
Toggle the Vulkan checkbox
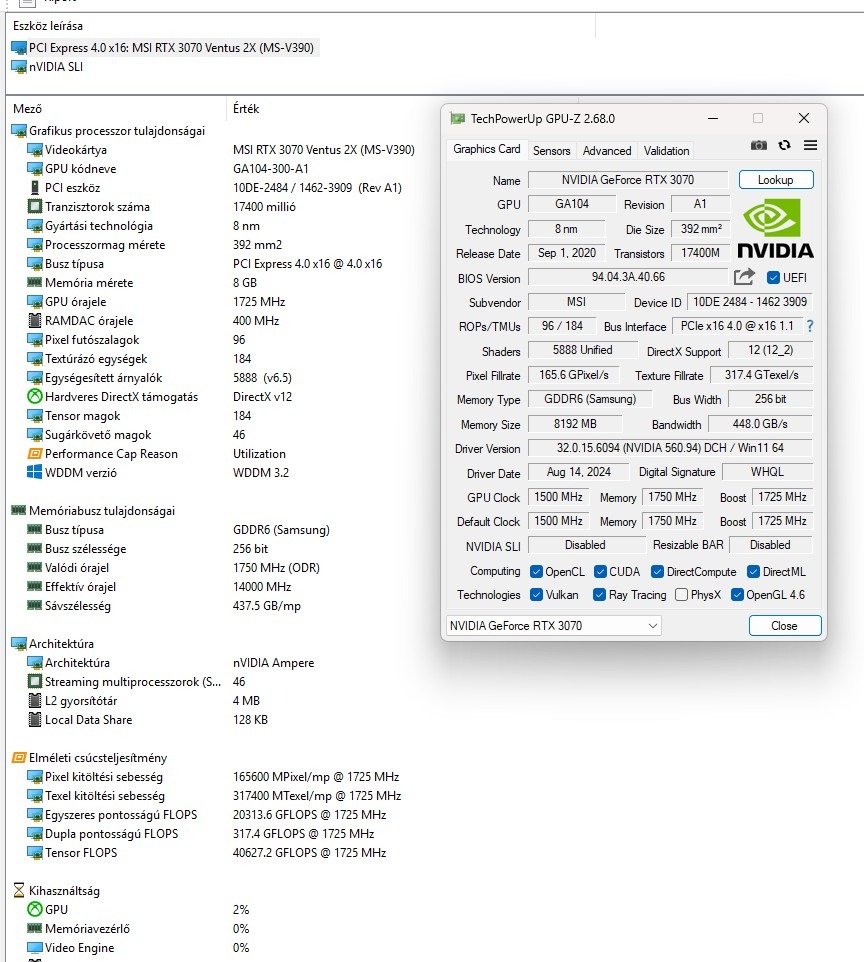(536, 595)
